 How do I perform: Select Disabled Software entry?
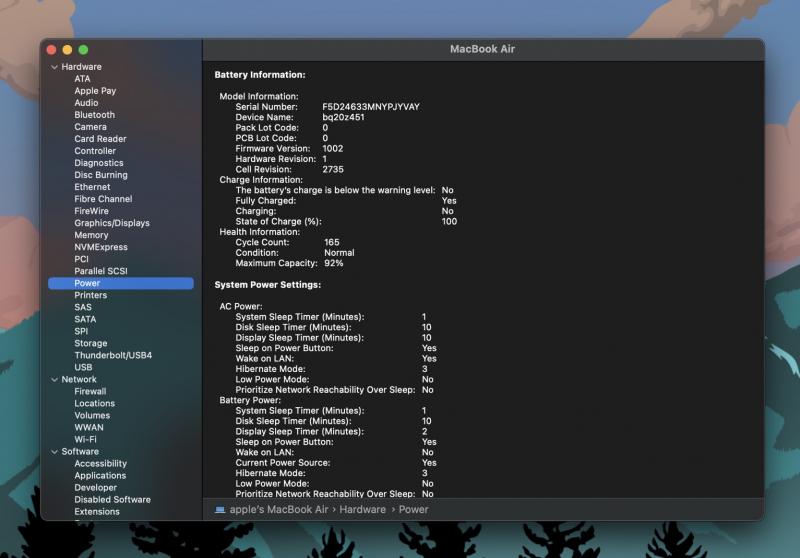point(112,500)
